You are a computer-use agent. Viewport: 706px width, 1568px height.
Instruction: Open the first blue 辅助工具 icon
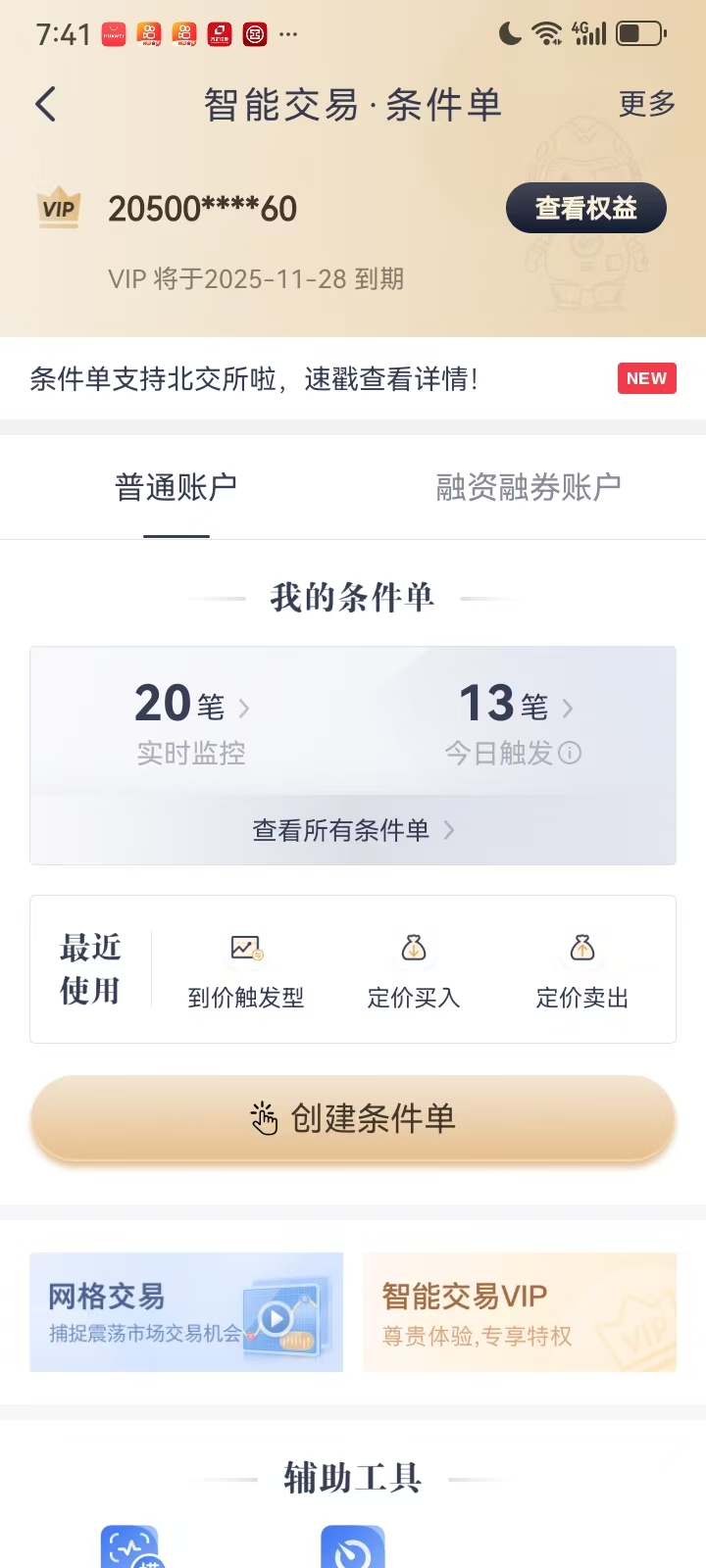click(131, 1548)
